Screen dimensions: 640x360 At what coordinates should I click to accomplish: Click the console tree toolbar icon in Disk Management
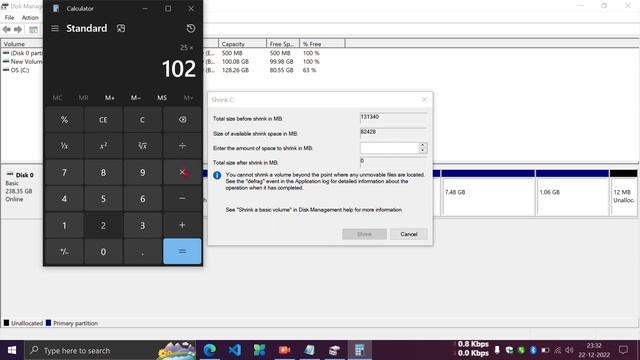pyautogui.click(x=33, y=29)
